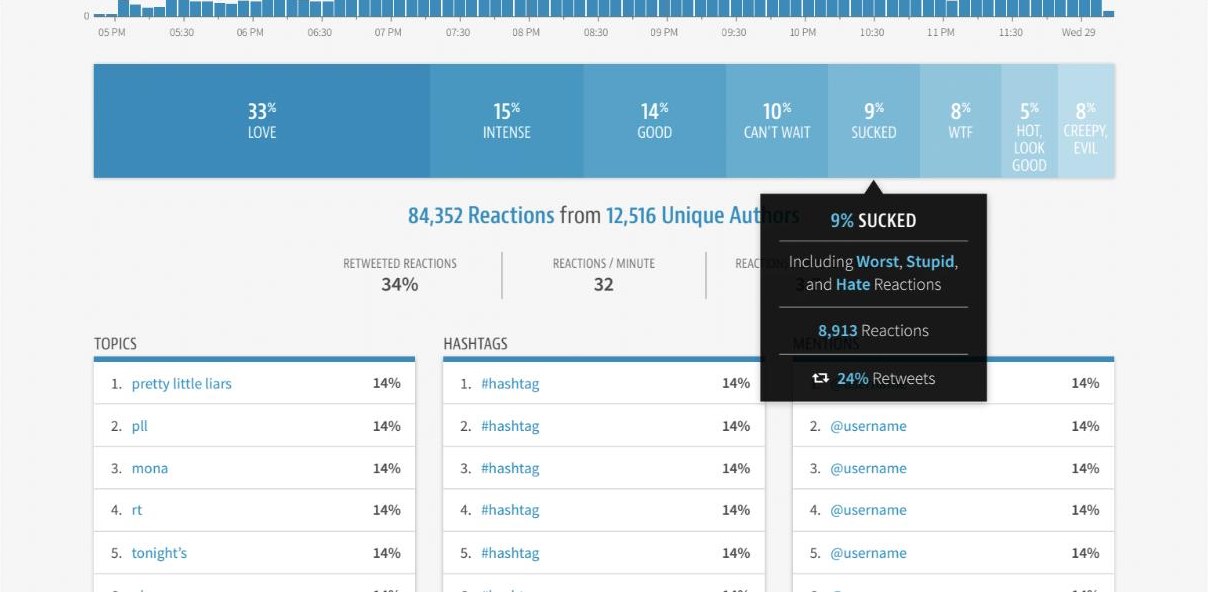Click the 14% value beside 'mona'
This screenshot has height=592, width=1208.
tap(387, 468)
